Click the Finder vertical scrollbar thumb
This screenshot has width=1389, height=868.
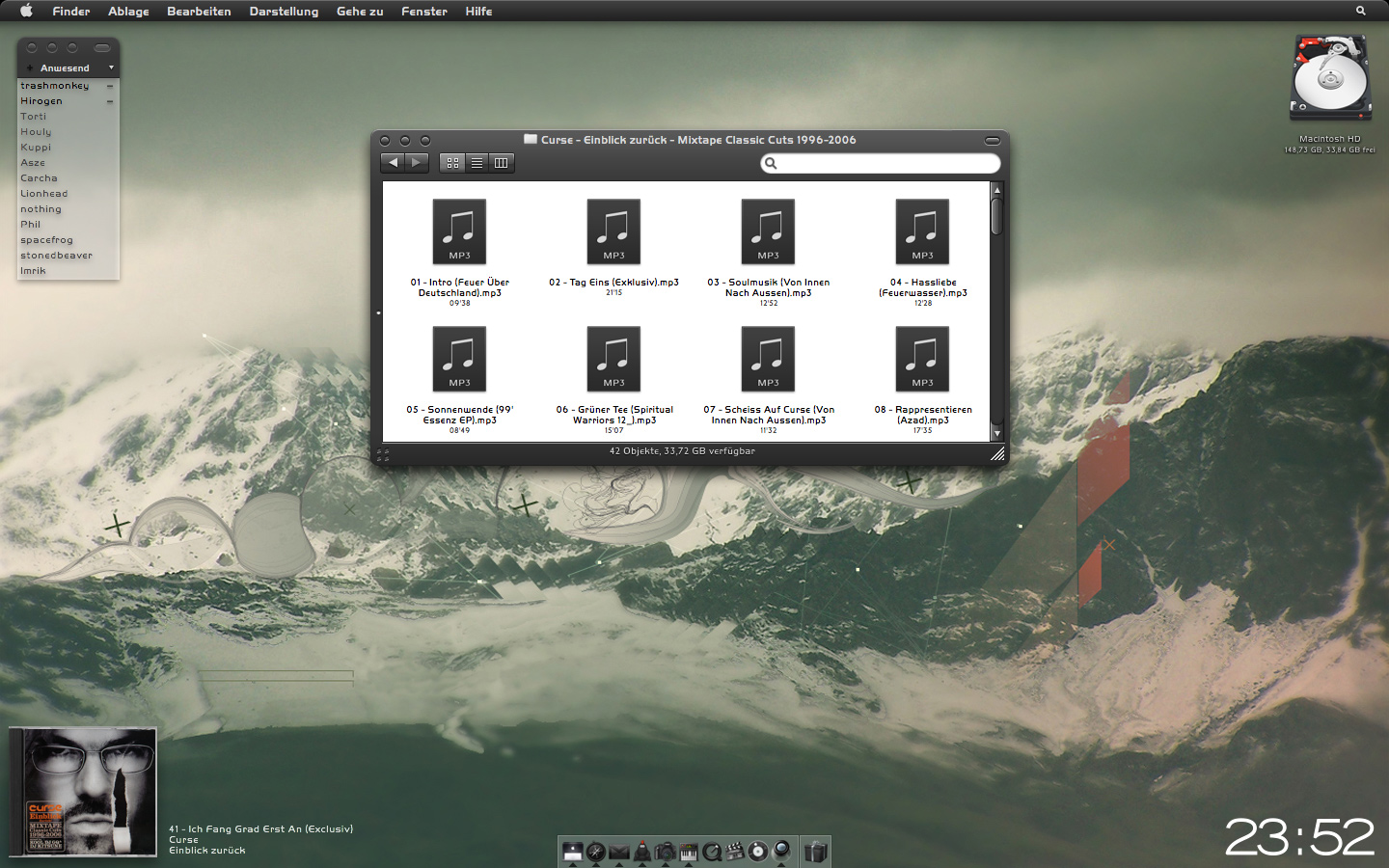pos(996,216)
